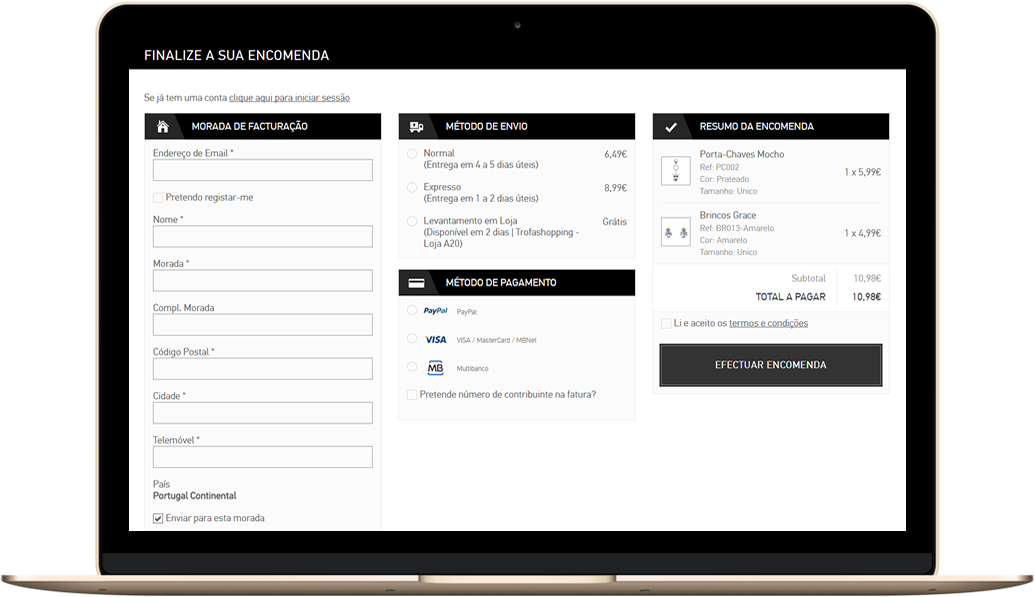Viewport: 1034px width, 597px height.
Task: Select the Expresso shipping radio button
Action: click(412, 188)
